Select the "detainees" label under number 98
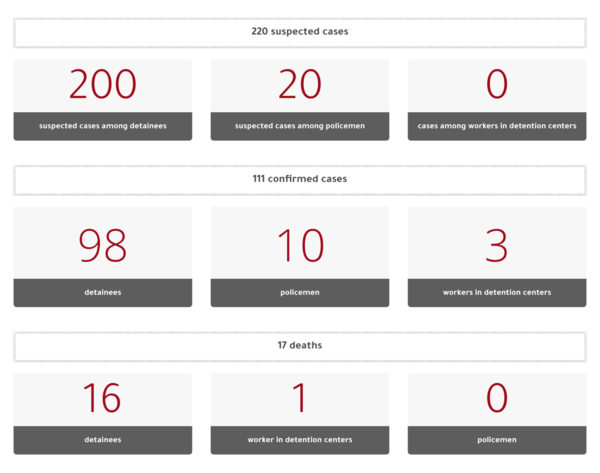600x473 pixels. (103, 293)
